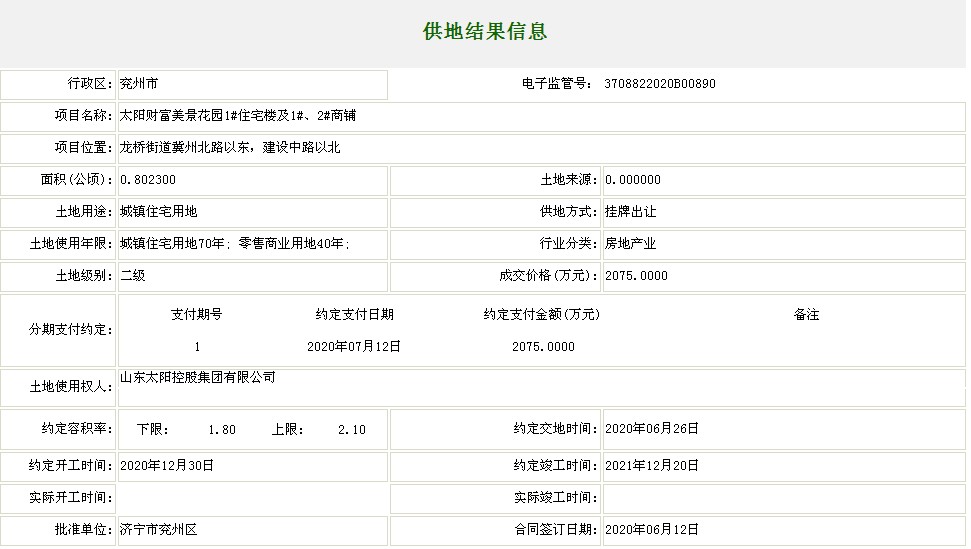
Task: Select the 土地用途 value 城镇住宅用地
Action: click(158, 212)
